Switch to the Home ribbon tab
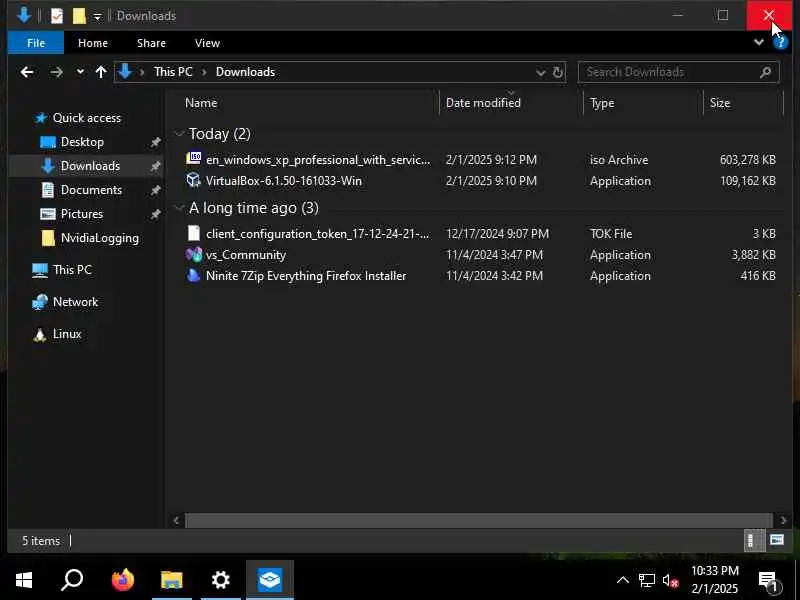Viewport: 800px width, 600px height. (x=93, y=43)
